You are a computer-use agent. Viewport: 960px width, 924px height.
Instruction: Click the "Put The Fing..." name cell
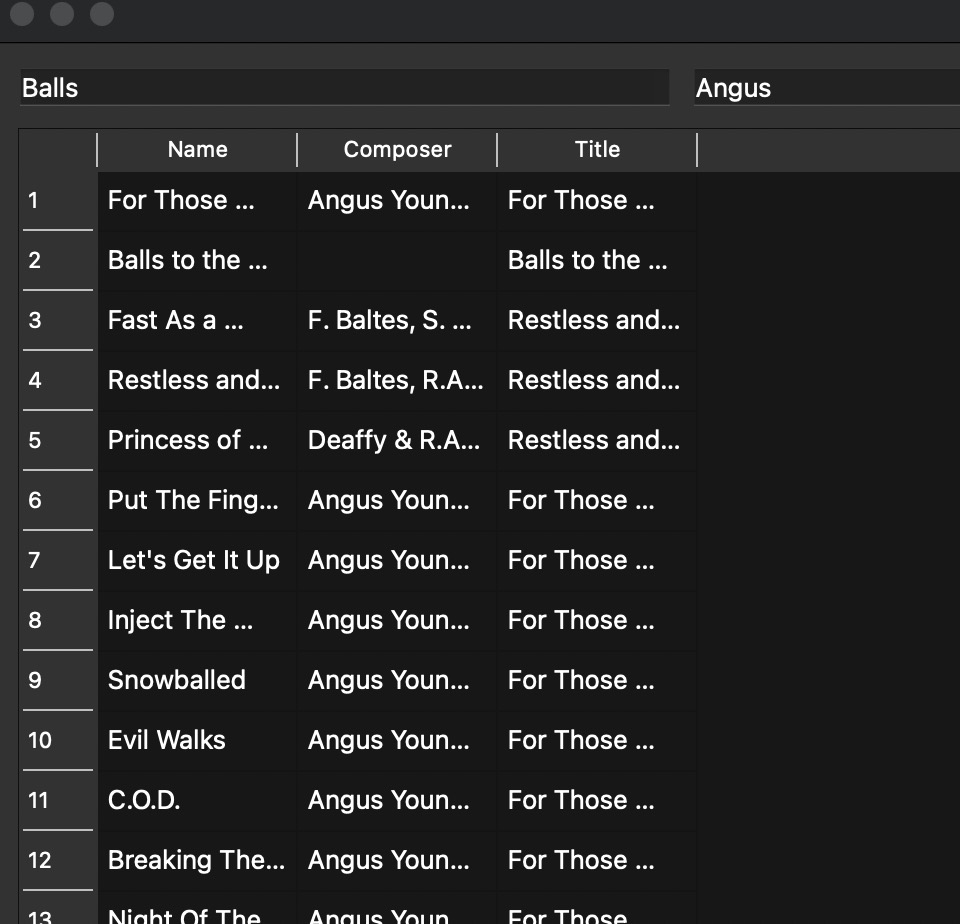click(x=197, y=500)
